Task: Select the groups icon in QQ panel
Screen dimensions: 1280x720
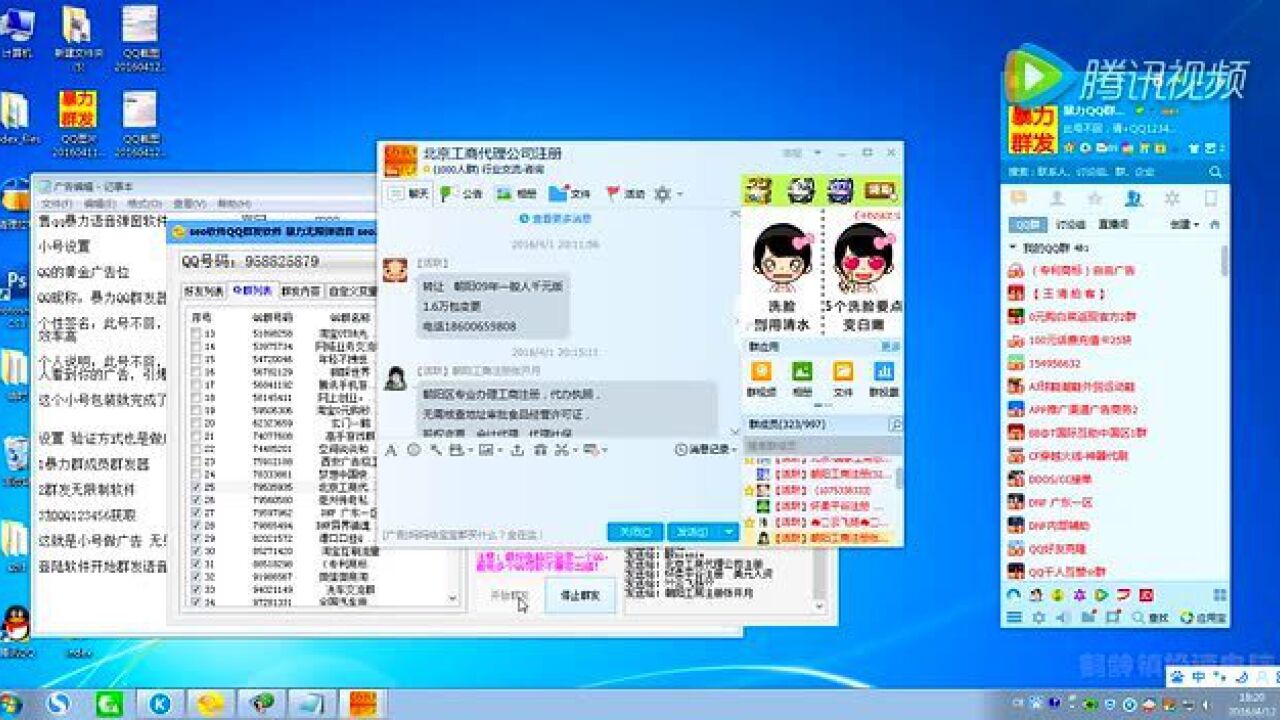Action: click(1133, 197)
